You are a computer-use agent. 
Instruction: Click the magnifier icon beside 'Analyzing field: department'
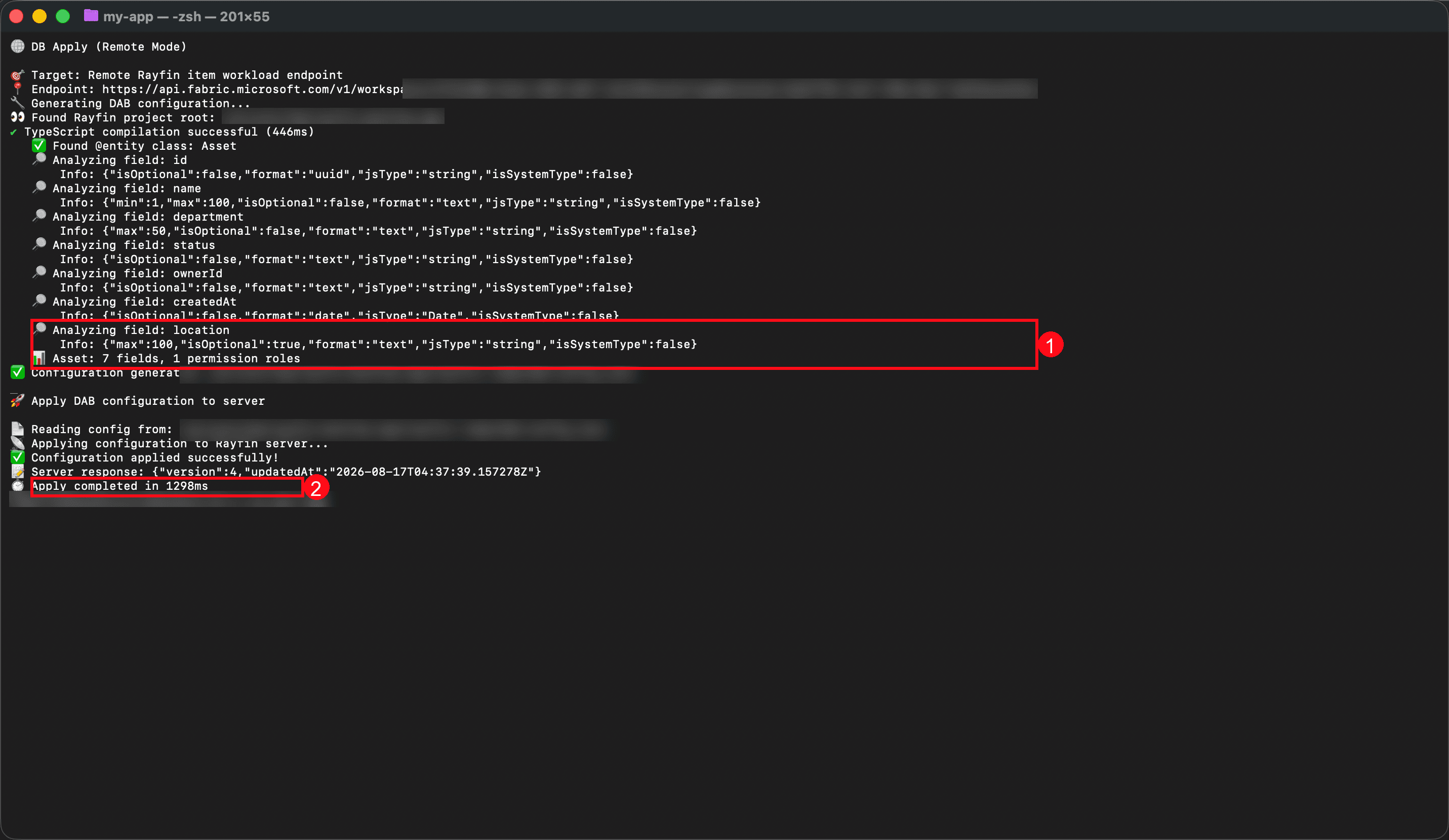click(x=39, y=217)
